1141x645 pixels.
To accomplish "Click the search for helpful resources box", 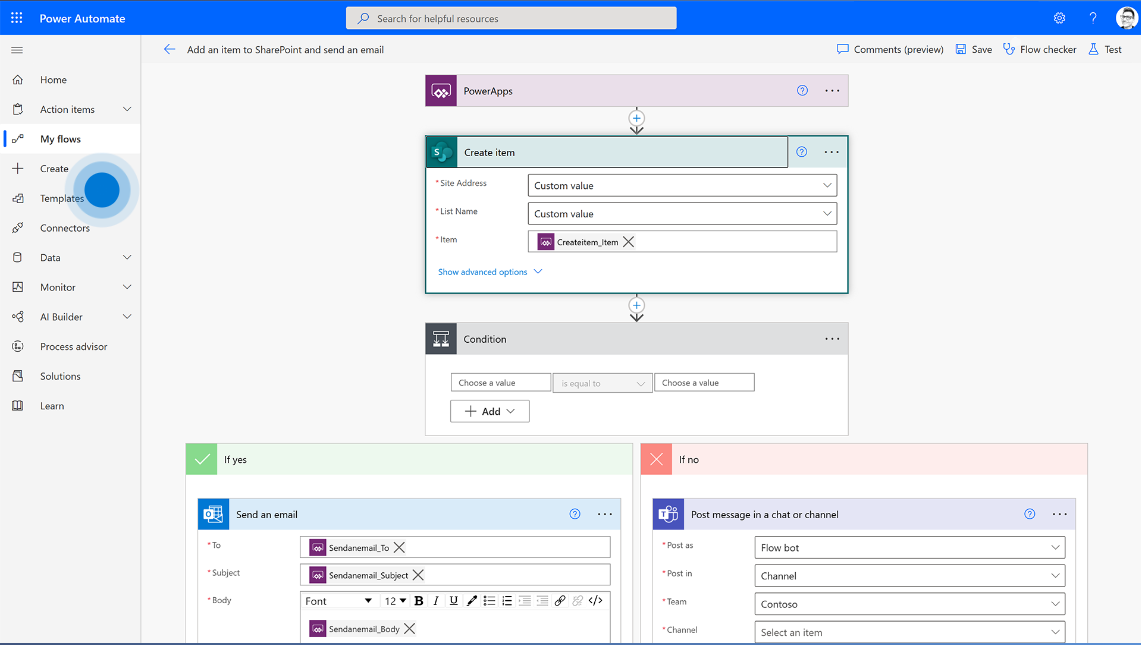I will pos(512,18).
